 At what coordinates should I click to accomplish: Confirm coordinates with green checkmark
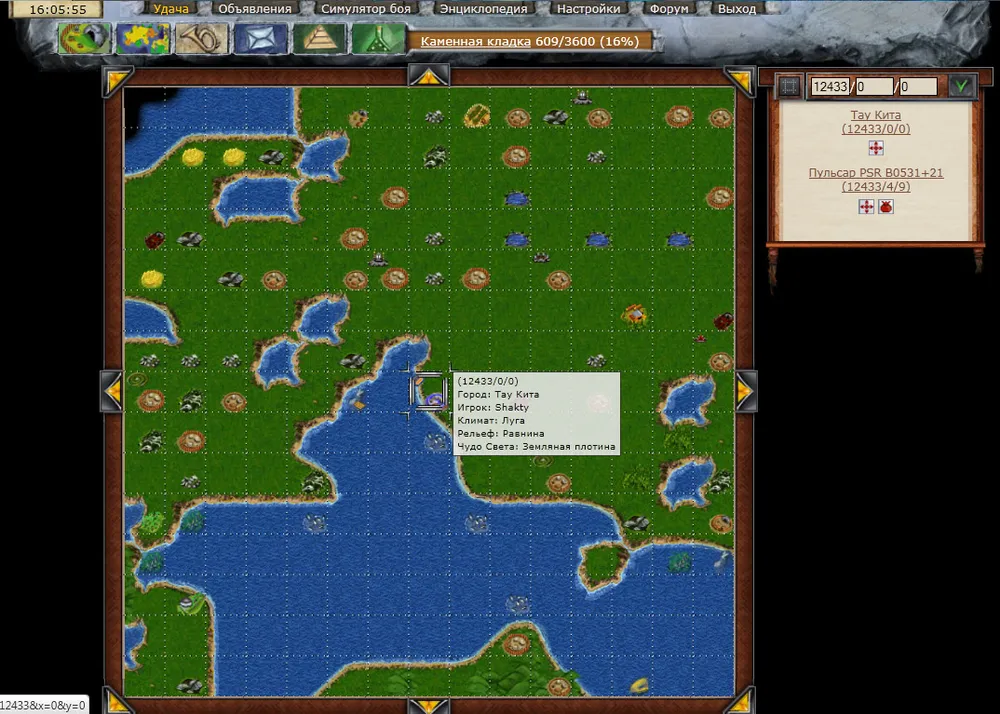(962, 86)
